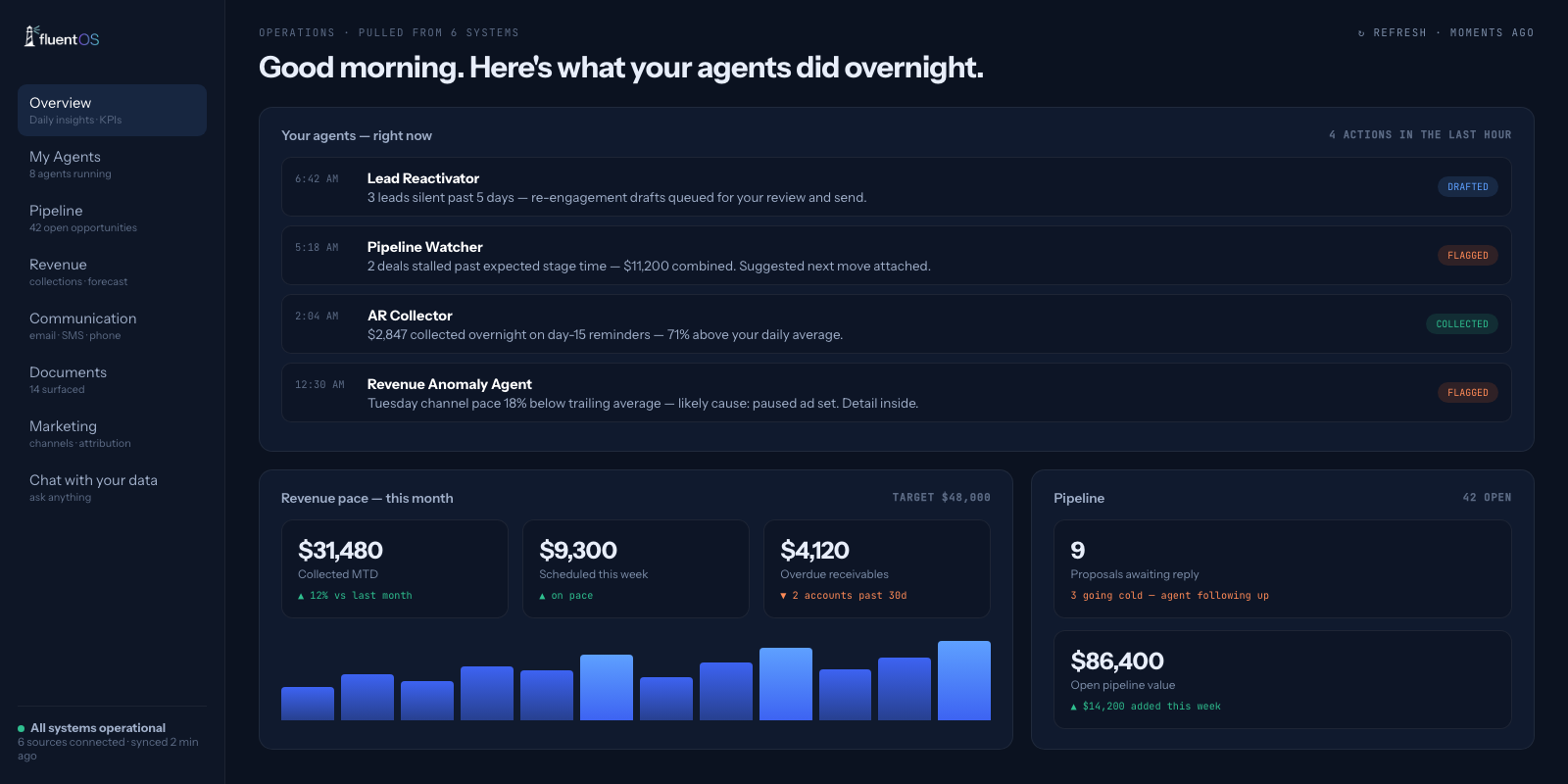1568x784 pixels.
Task: Open the 9 Proposals awaiting reply card
Action: (1282, 569)
